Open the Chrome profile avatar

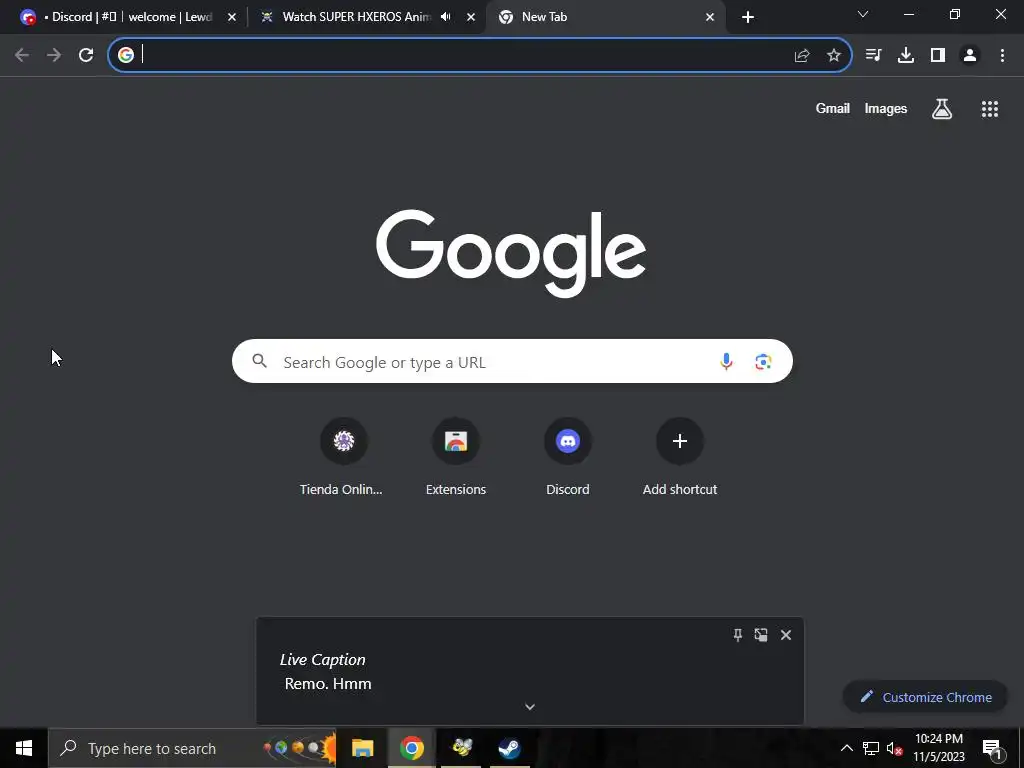click(x=970, y=55)
